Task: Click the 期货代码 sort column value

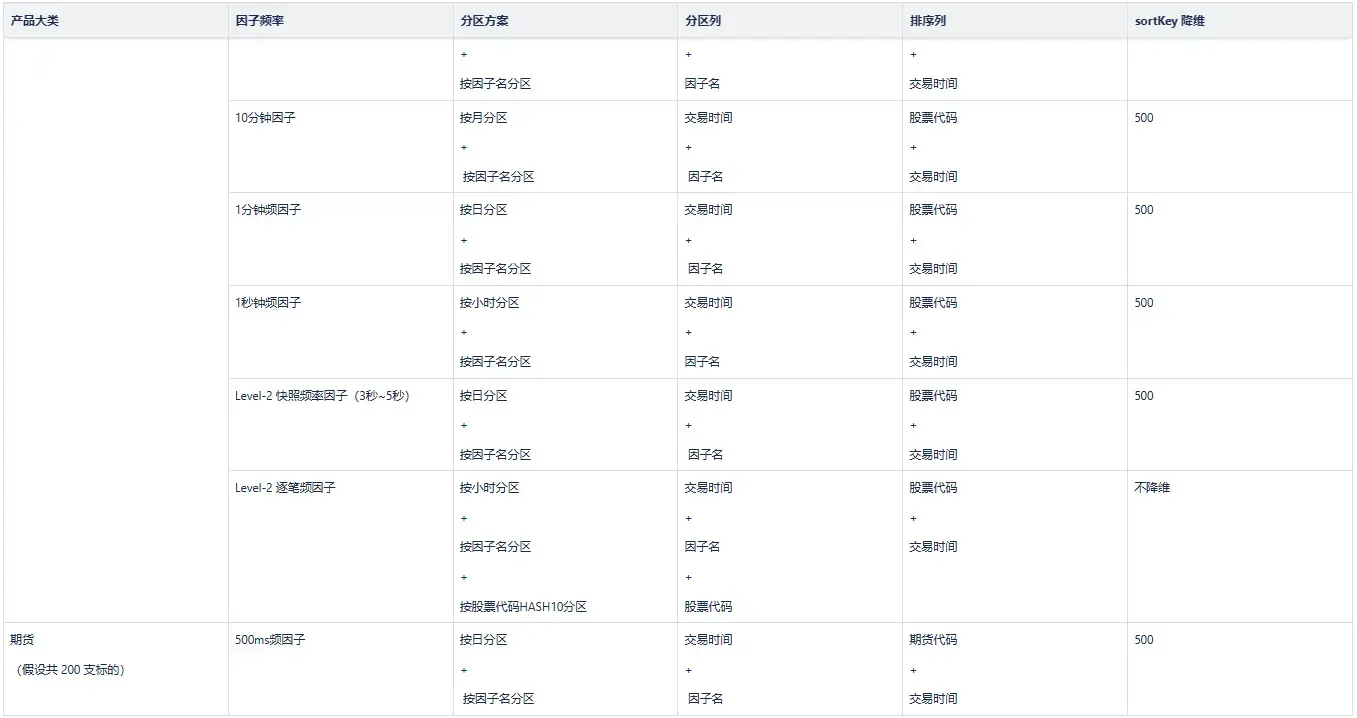Action: pyautogui.click(x=933, y=639)
